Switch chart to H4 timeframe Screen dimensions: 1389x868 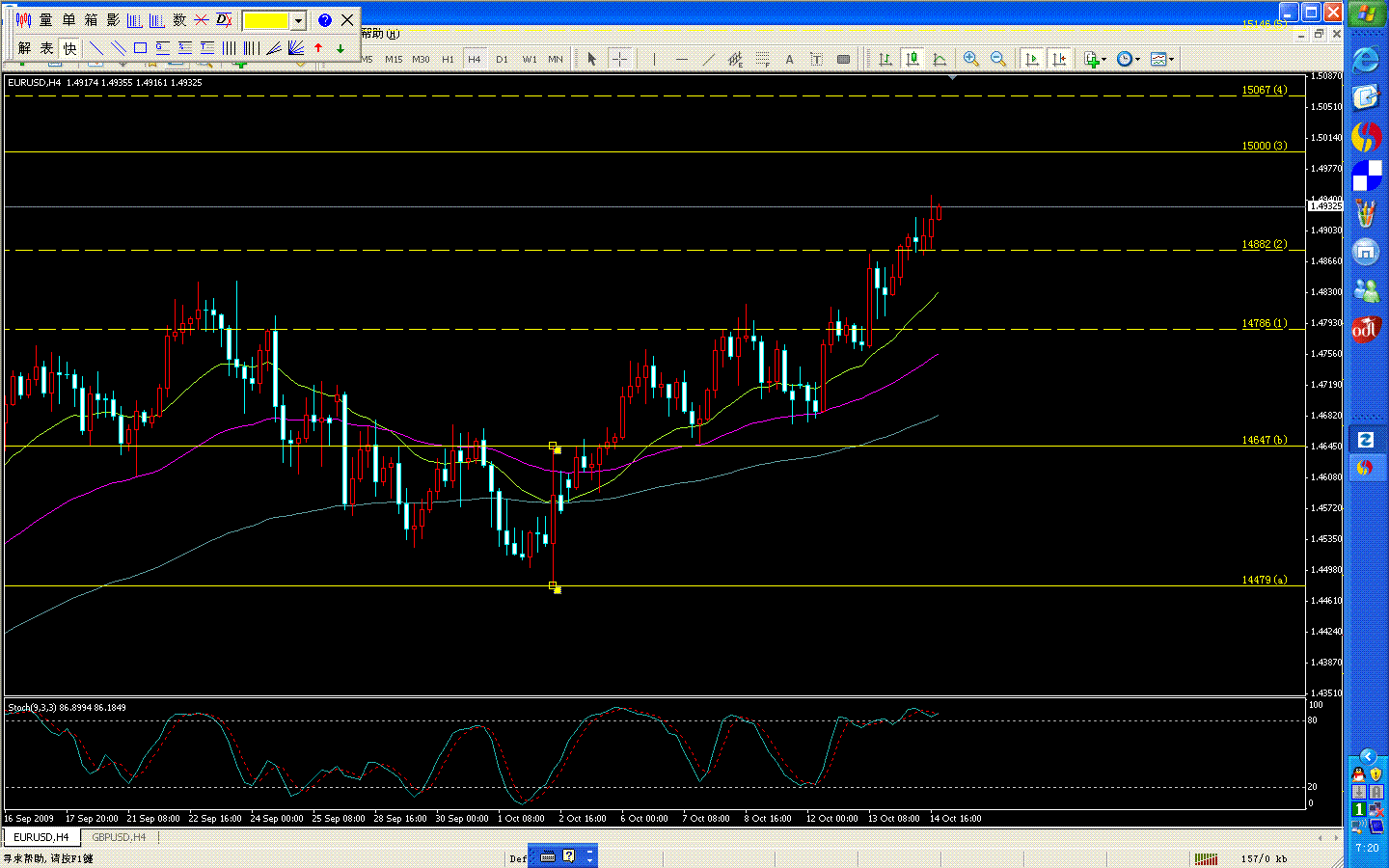[475, 60]
